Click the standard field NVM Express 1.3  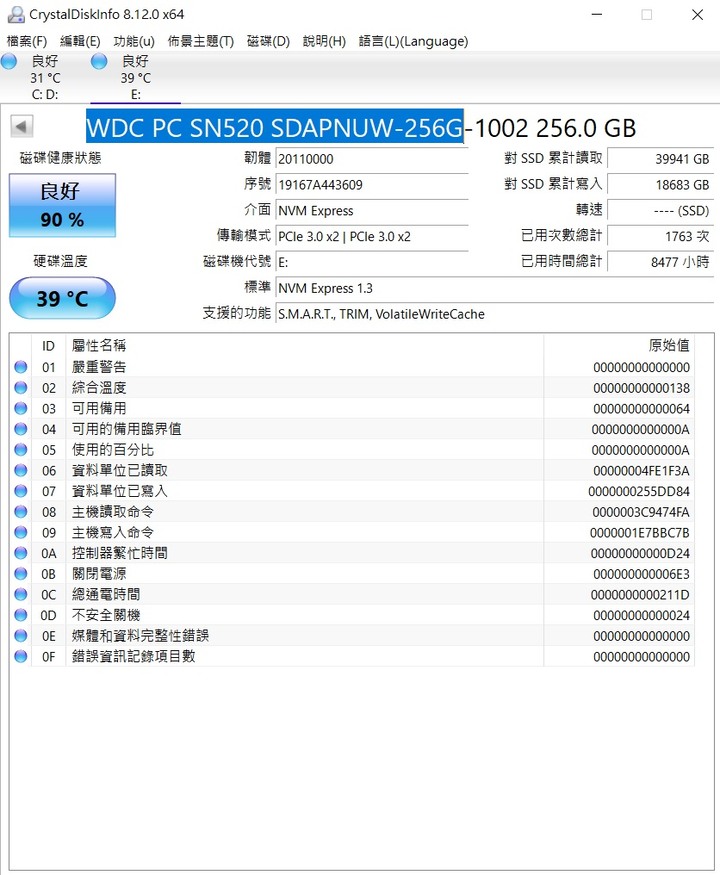click(495, 288)
